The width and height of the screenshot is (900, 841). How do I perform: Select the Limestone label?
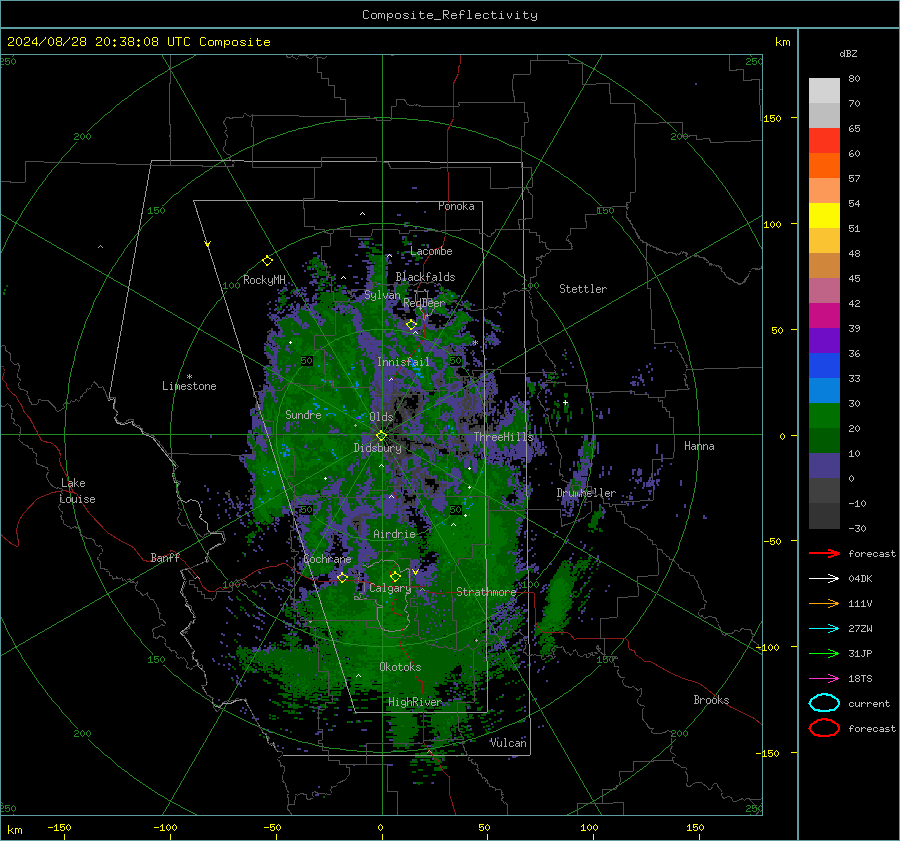189,386
